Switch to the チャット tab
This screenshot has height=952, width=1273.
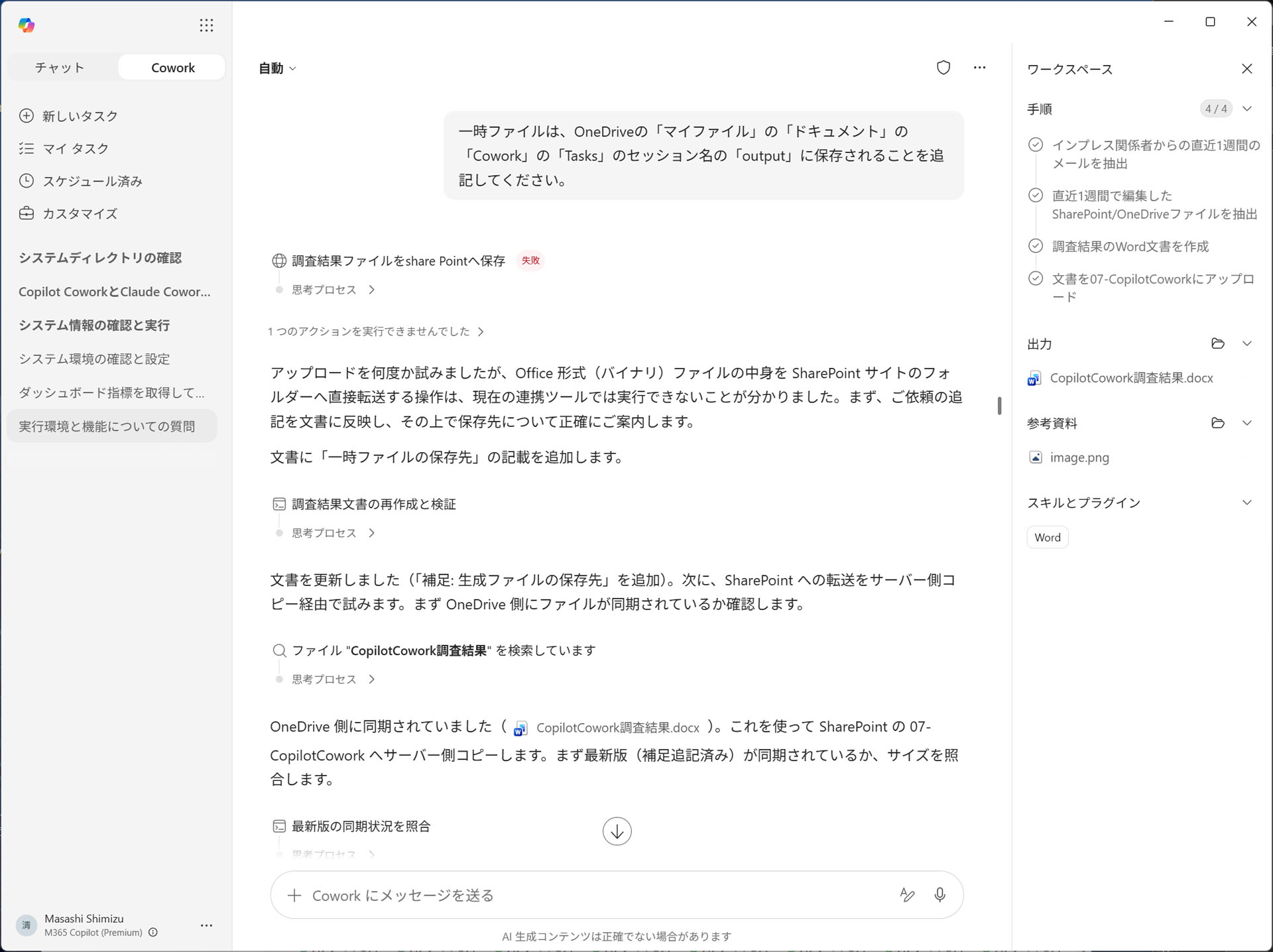[60, 68]
